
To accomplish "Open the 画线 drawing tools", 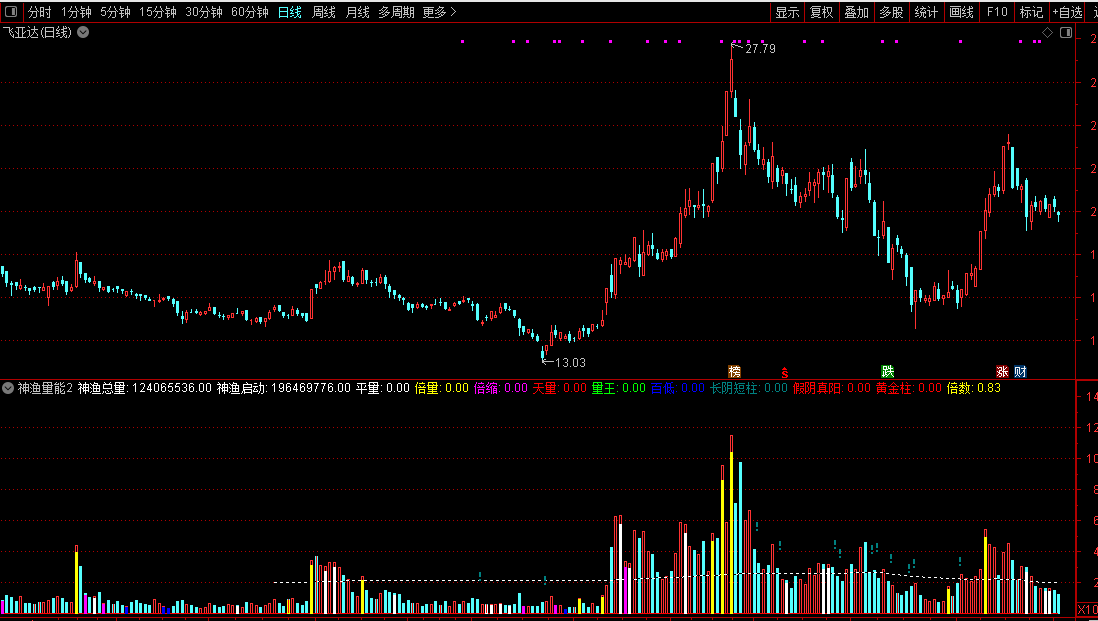I will (961, 12).
